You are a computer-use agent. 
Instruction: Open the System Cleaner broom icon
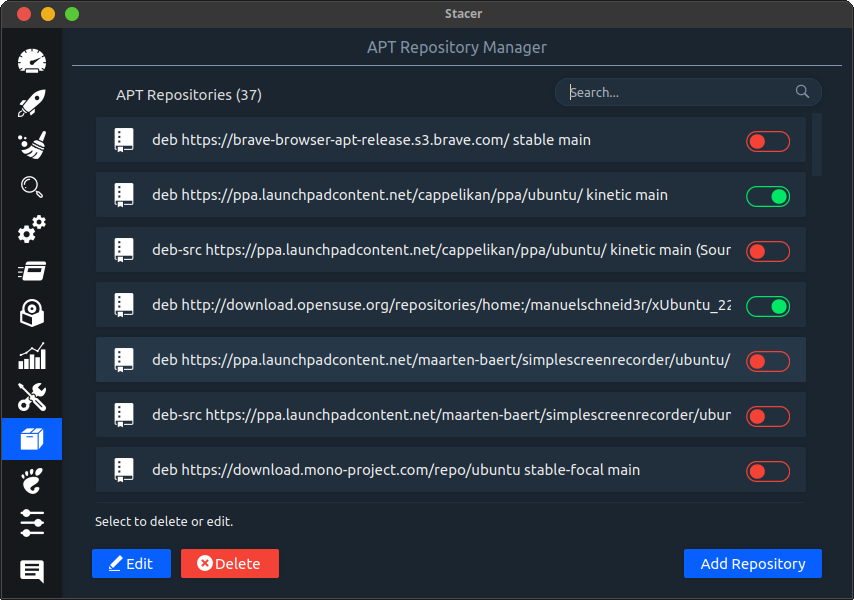pyautogui.click(x=32, y=146)
